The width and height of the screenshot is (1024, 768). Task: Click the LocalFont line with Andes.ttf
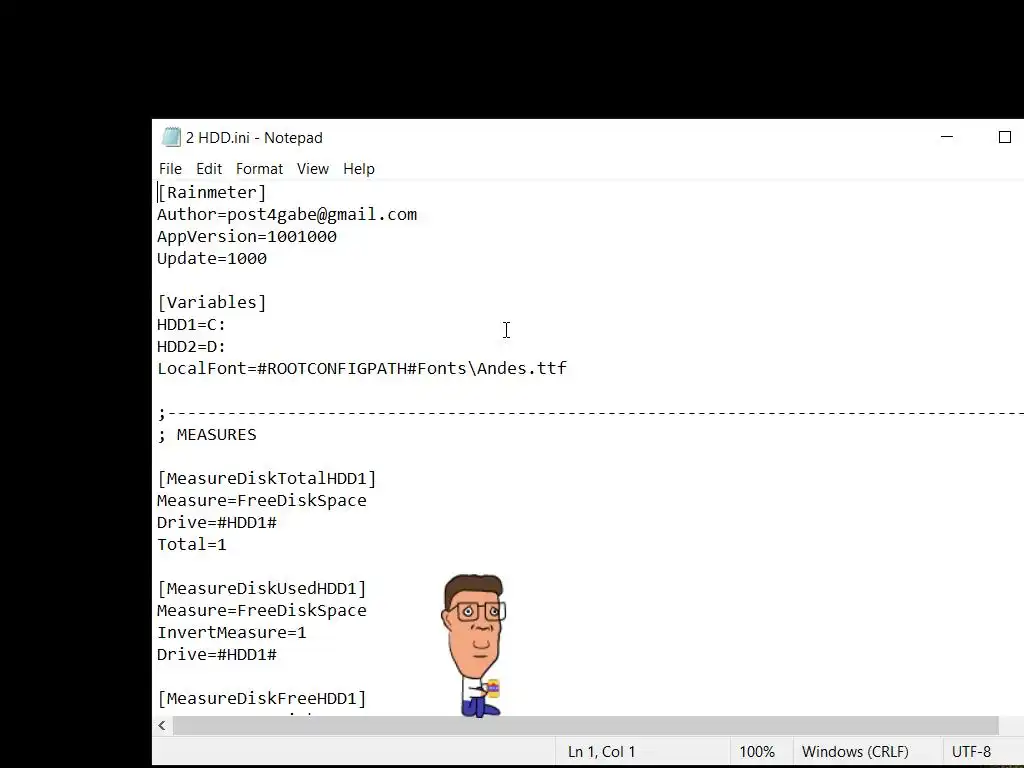(362, 368)
